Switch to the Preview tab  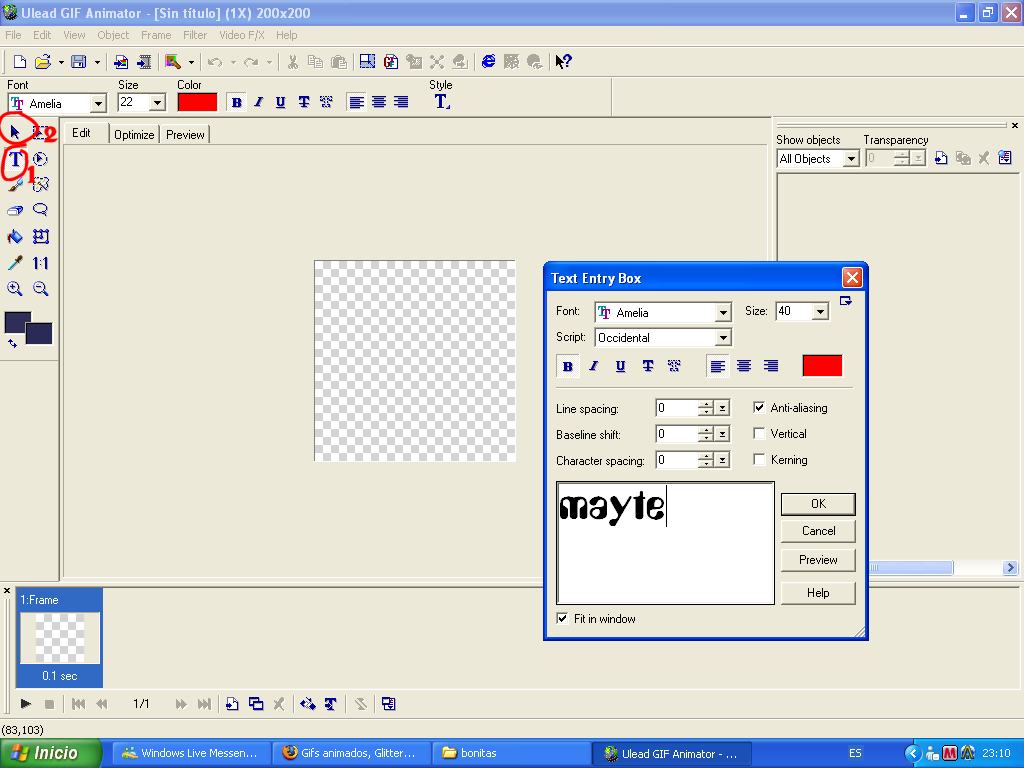185,135
